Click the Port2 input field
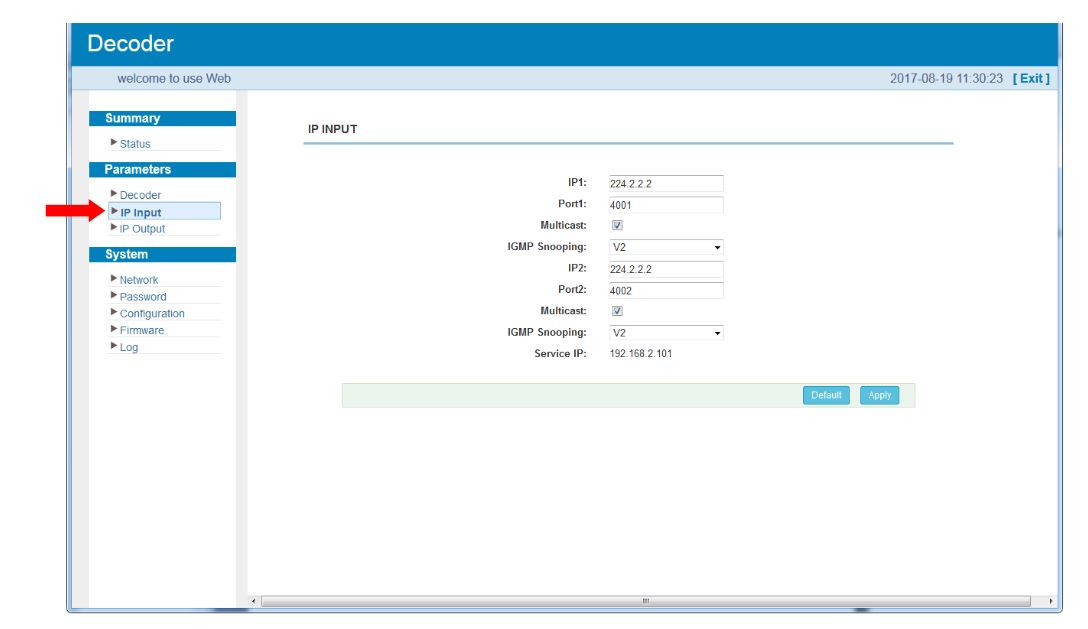The image size is (1088, 629). tap(665, 291)
